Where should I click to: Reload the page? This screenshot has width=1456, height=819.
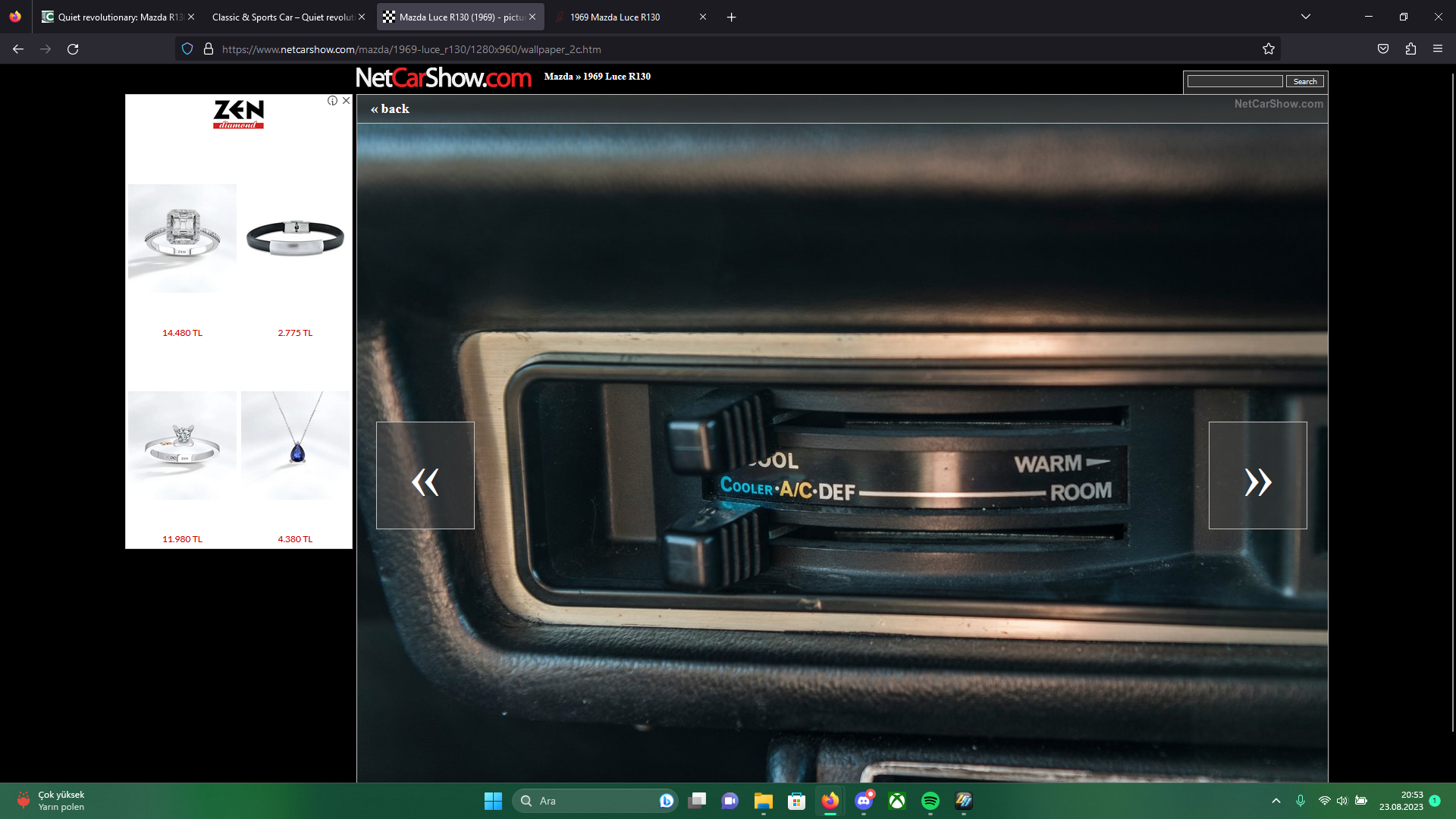73,49
